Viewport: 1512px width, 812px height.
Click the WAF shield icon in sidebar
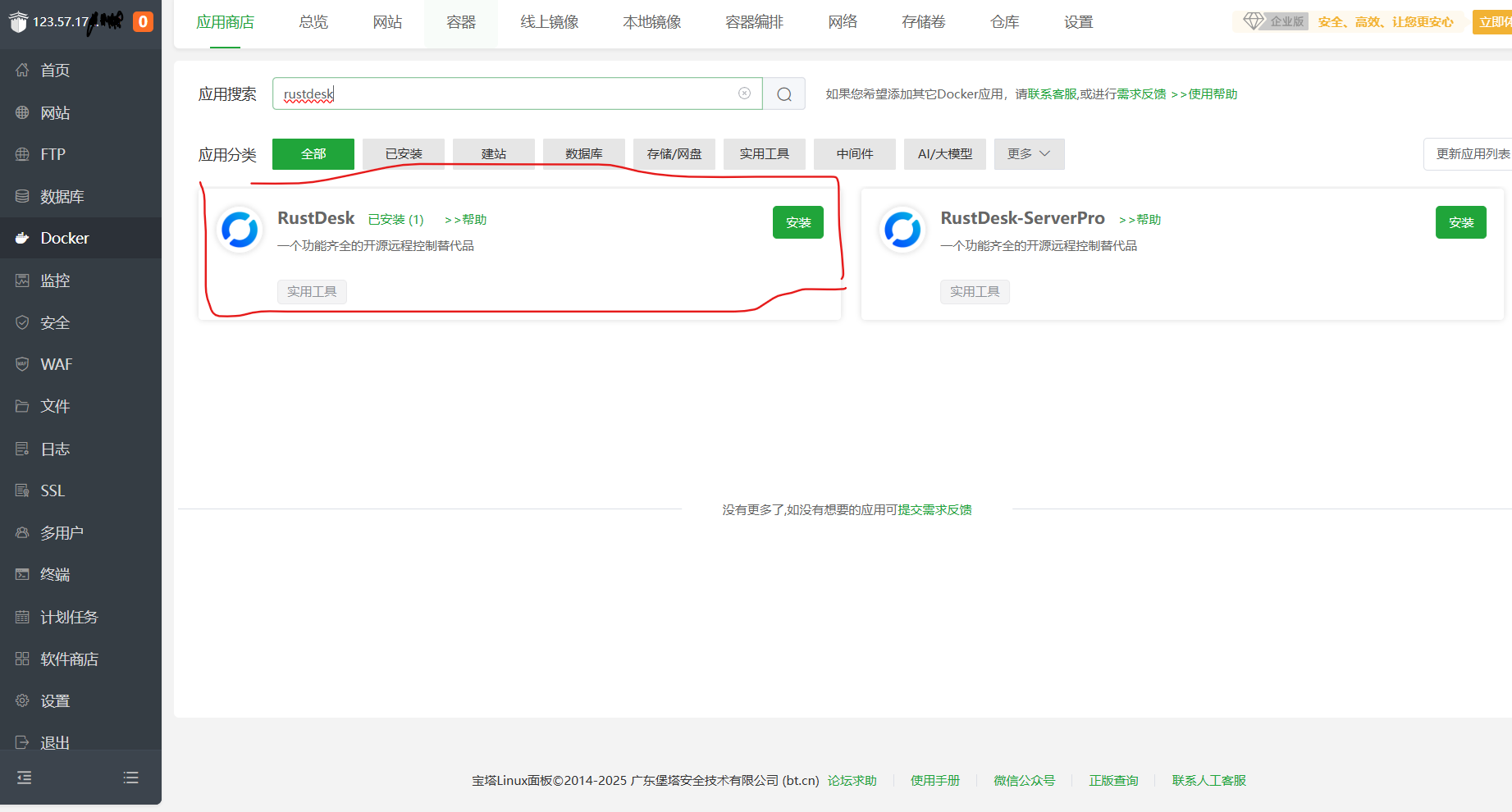pyautogui.click(x=22, y=364)
